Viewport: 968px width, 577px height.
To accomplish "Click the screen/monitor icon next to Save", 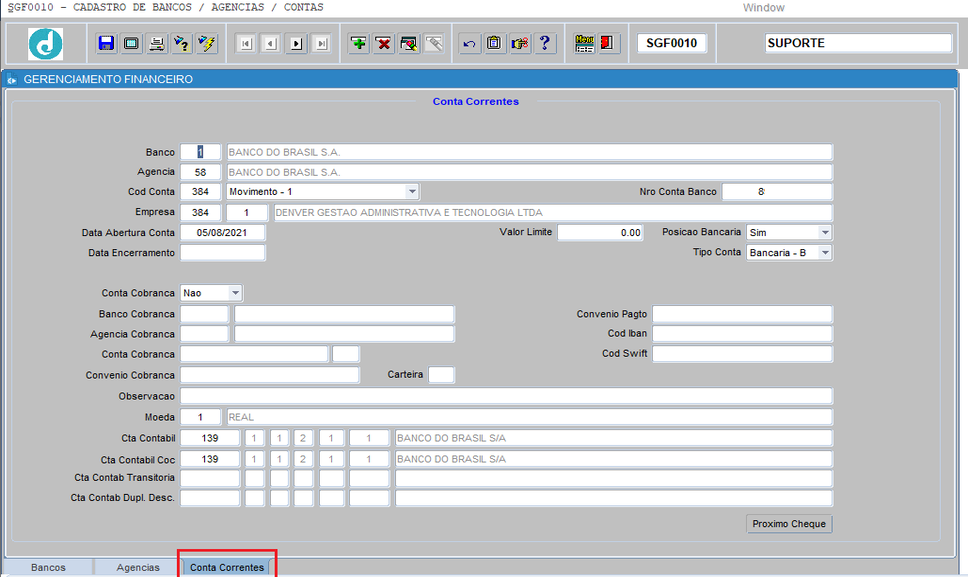I will tap(131, 43).
